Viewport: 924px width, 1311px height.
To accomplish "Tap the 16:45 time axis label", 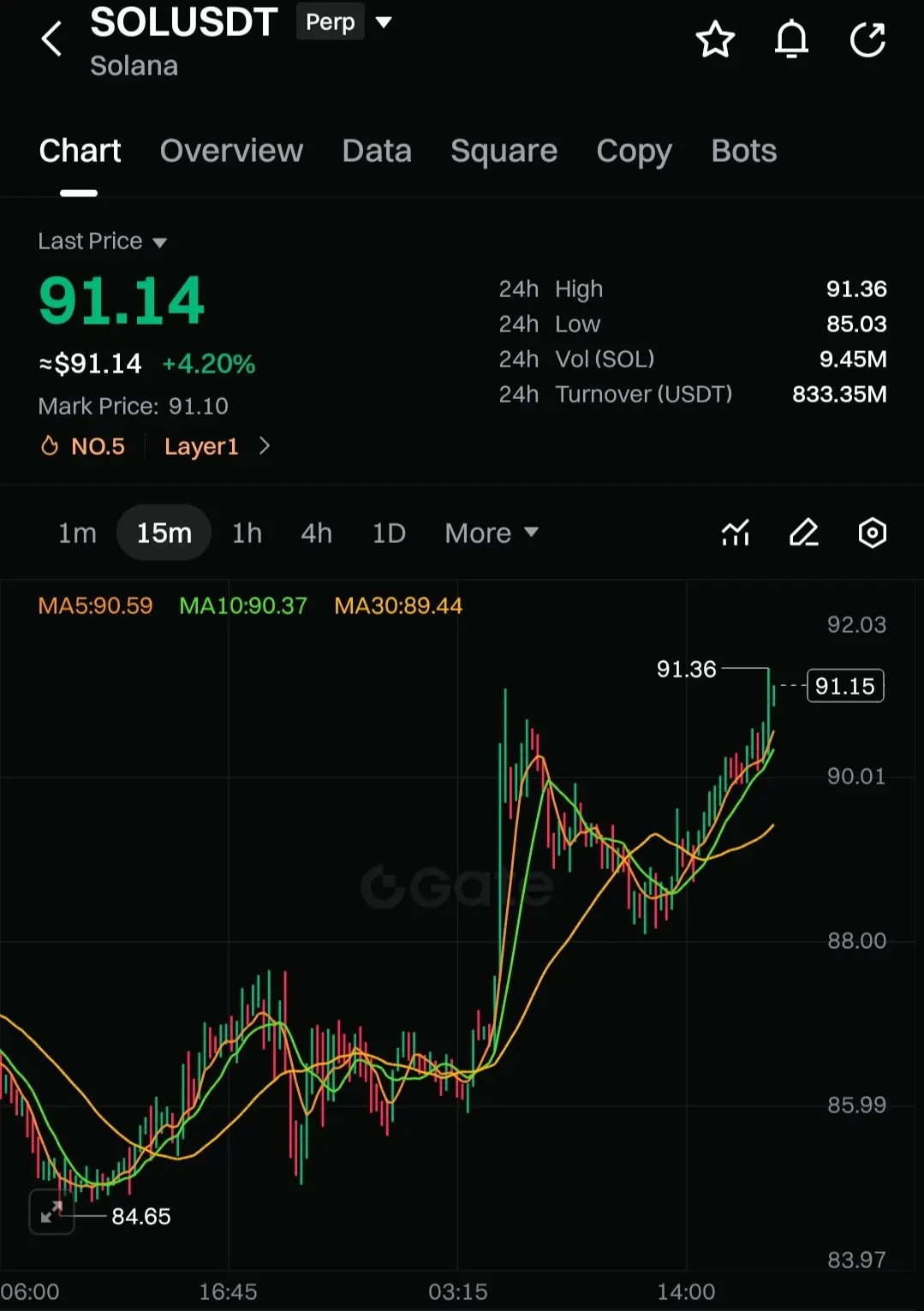I will (228, 1291).
